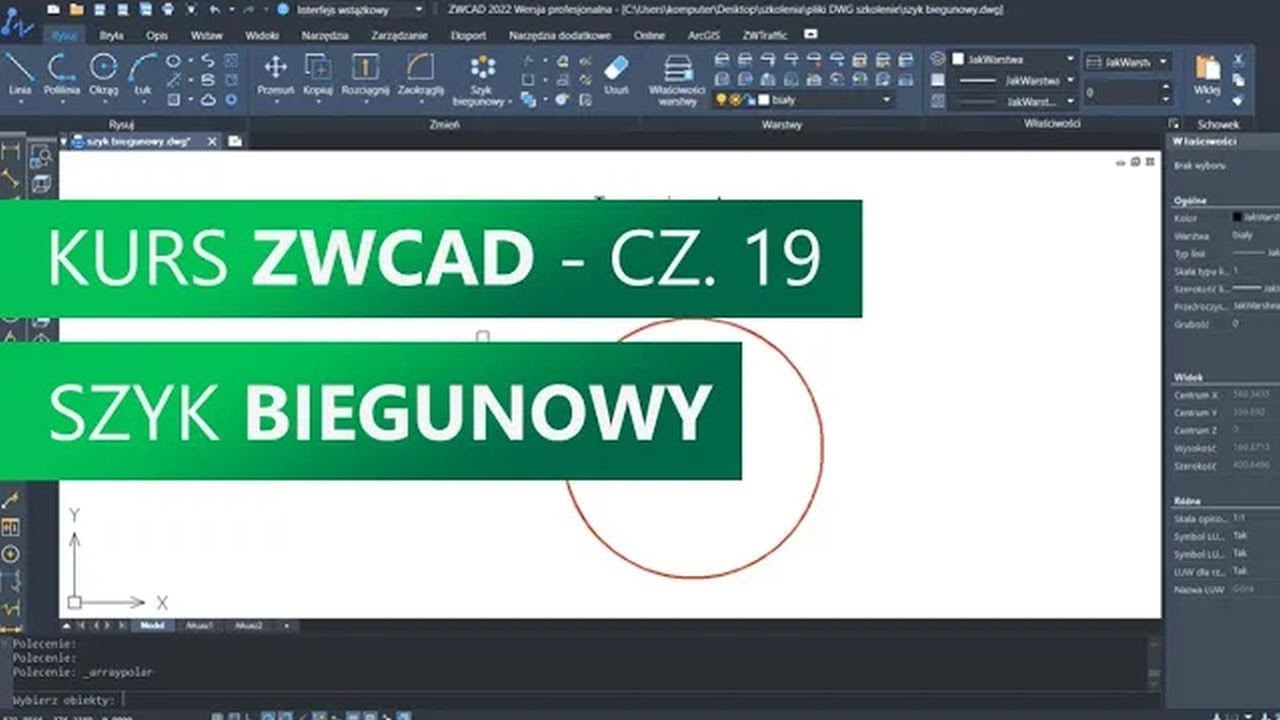
Task: Click the transparency value input field
Action: 1120,93
